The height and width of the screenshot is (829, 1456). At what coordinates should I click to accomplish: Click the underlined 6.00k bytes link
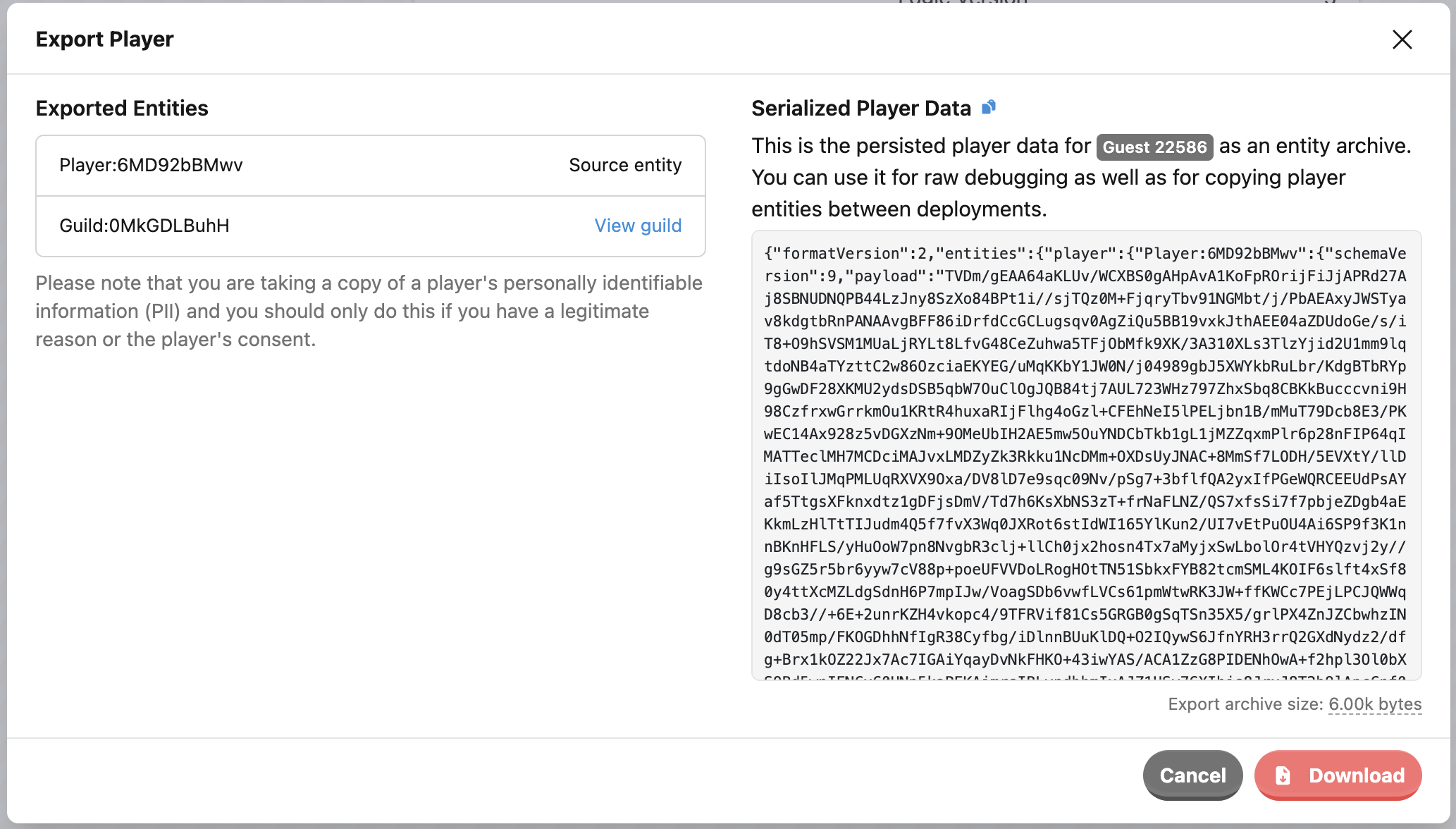click(x=1374, y=704)
